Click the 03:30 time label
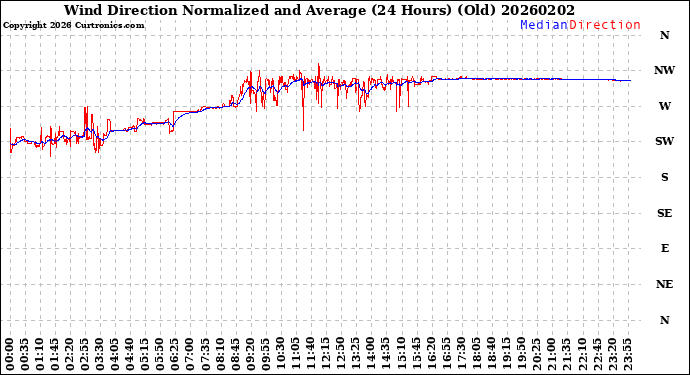The height and width of the screenshot is (375, 690). pos(100,355)
